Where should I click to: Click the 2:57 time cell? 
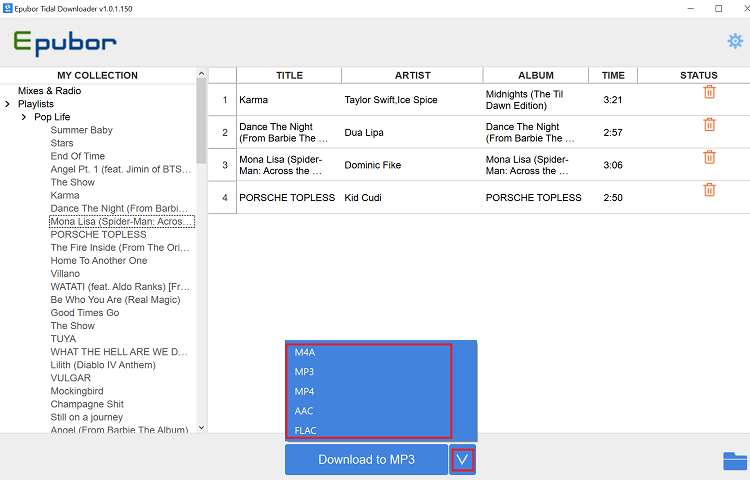tap(613, 132)
